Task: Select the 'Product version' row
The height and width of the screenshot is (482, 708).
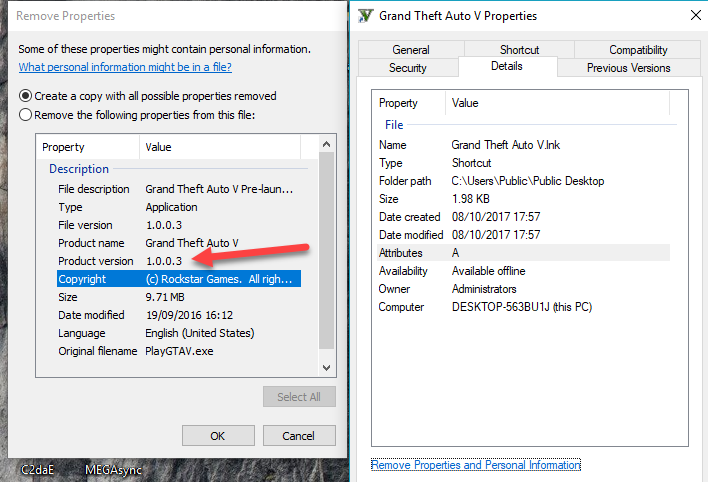Action: 179,261
